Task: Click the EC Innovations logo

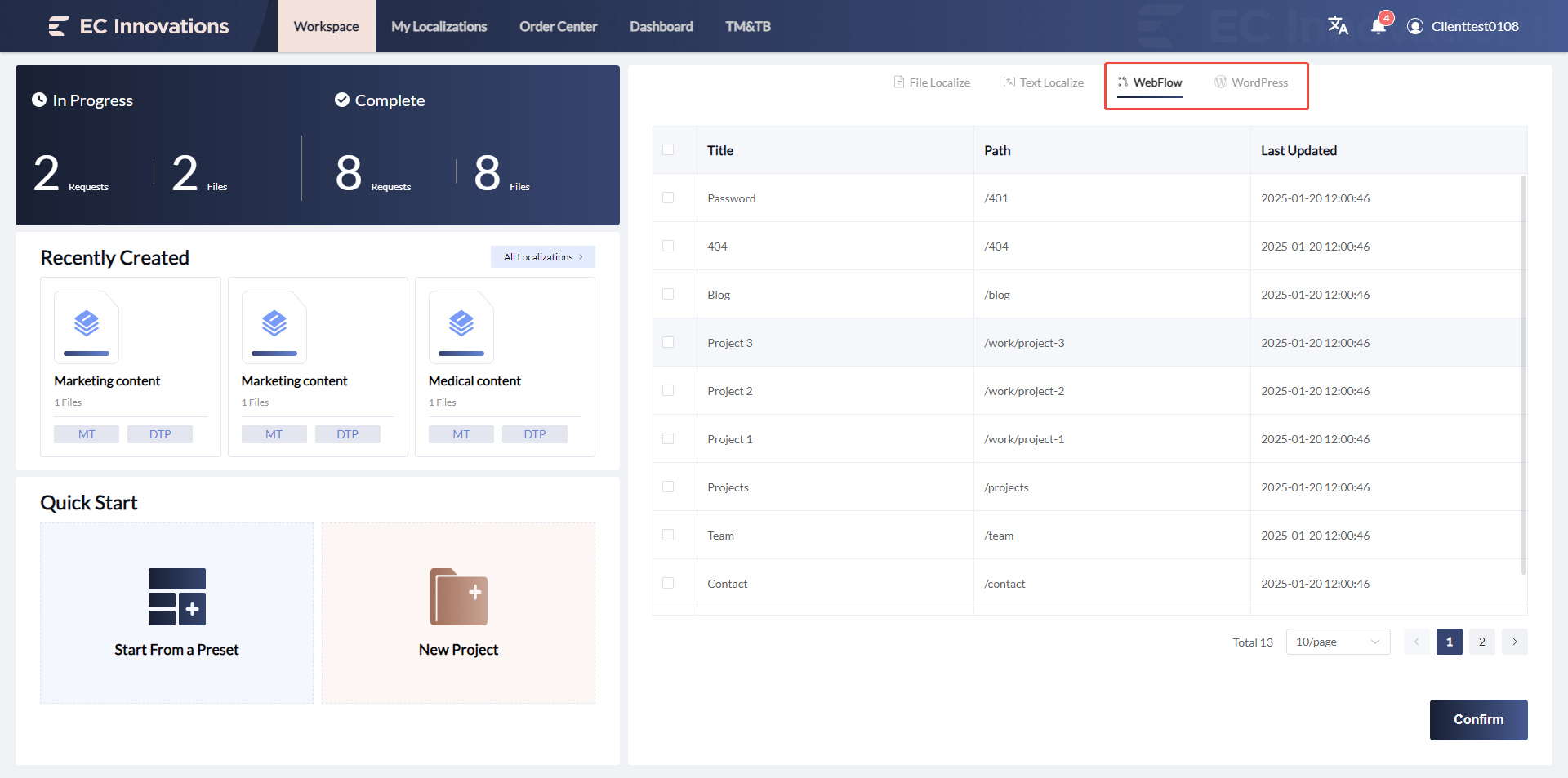Action: click(139, 26)
